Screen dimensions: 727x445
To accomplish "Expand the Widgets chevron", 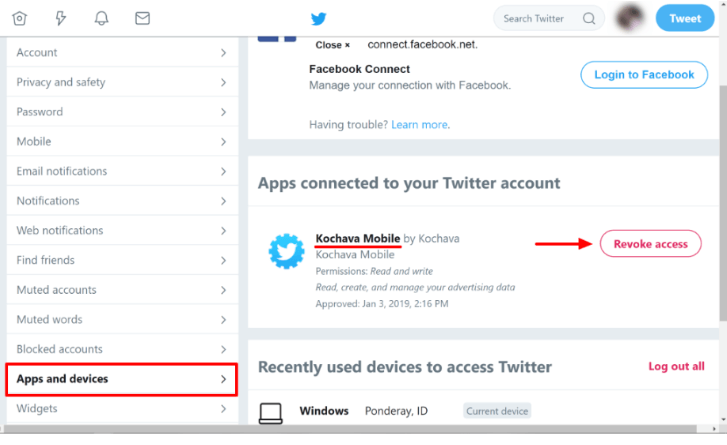I will pyautogui.click(x=223, y=409).
